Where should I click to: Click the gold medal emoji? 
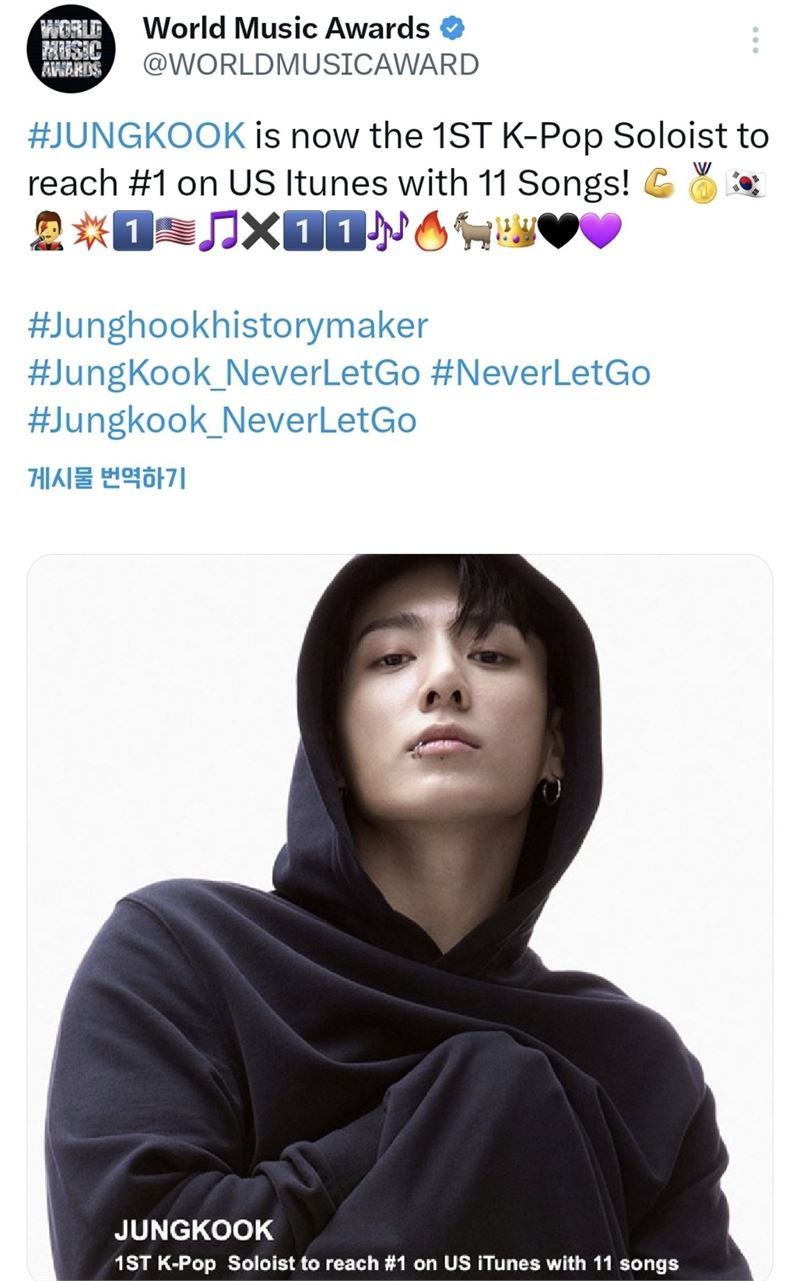(x=701, y=183)
